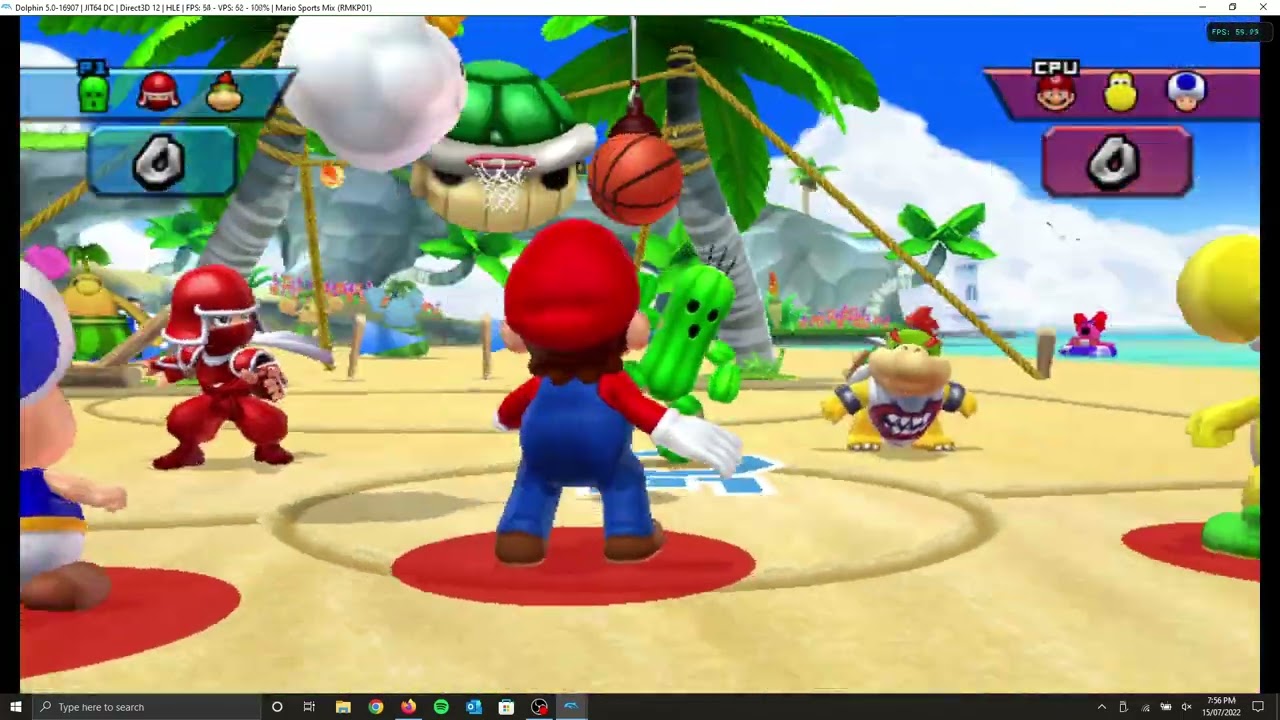The image size is (1280, 720).
Task: Click the yellow Yoshi CPU portrait
Action: point(1121,93)
